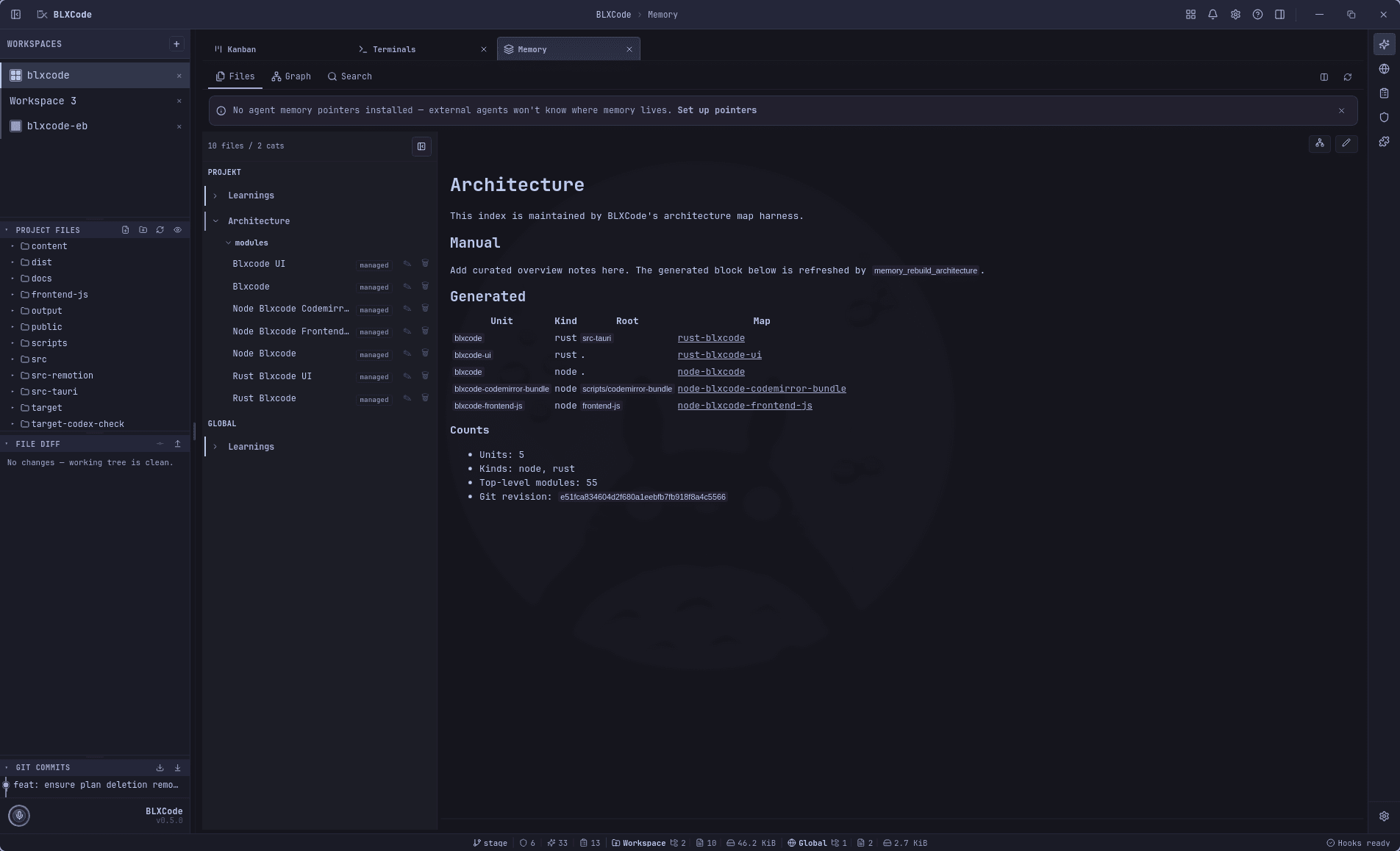
Task: Close the Memory tab
Action: click(x=629, y=49)
